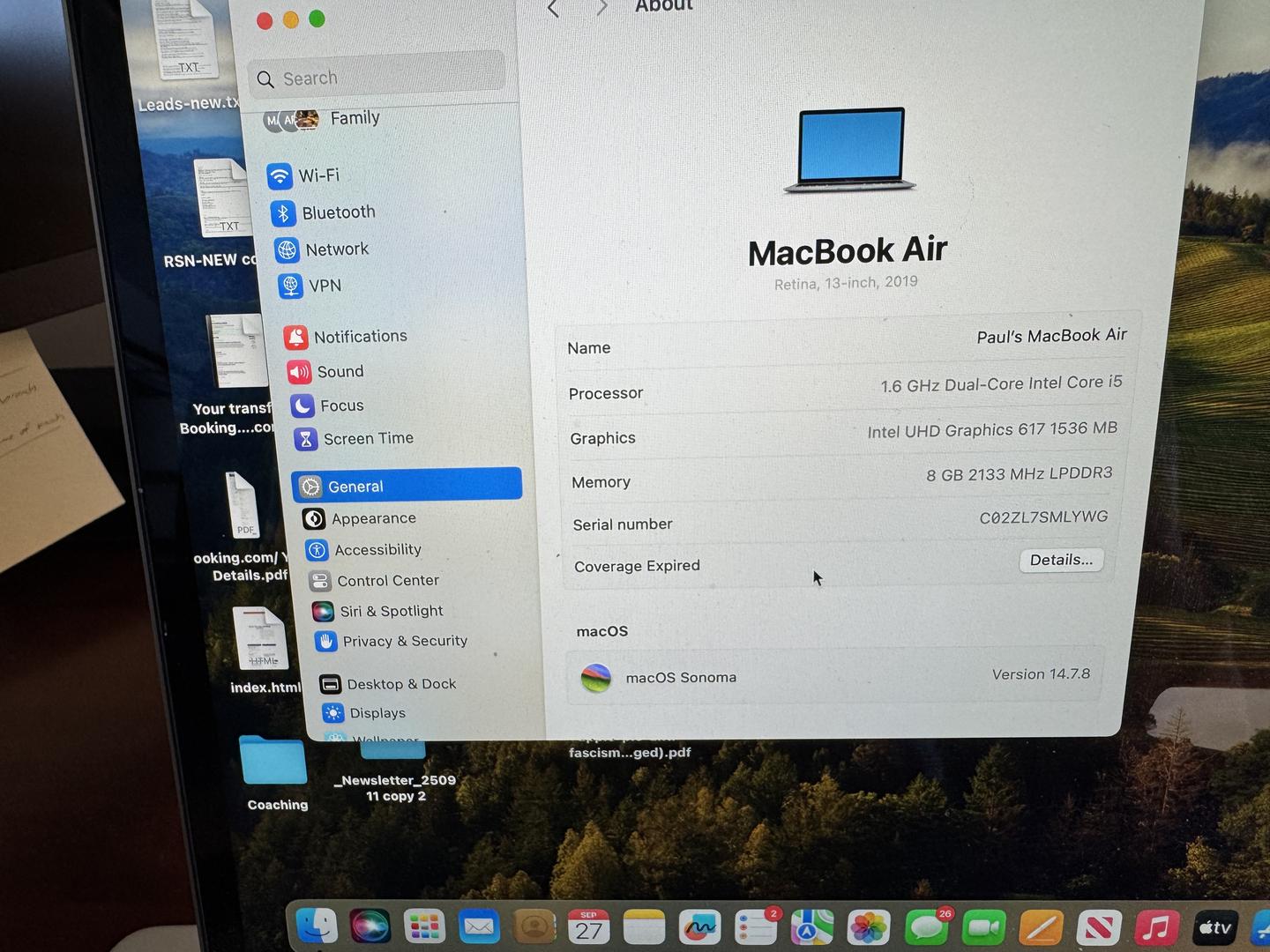Click the macOS Sonoma row
The width and height of the screenshot is (1270, 952).
(x=834, y=676)
